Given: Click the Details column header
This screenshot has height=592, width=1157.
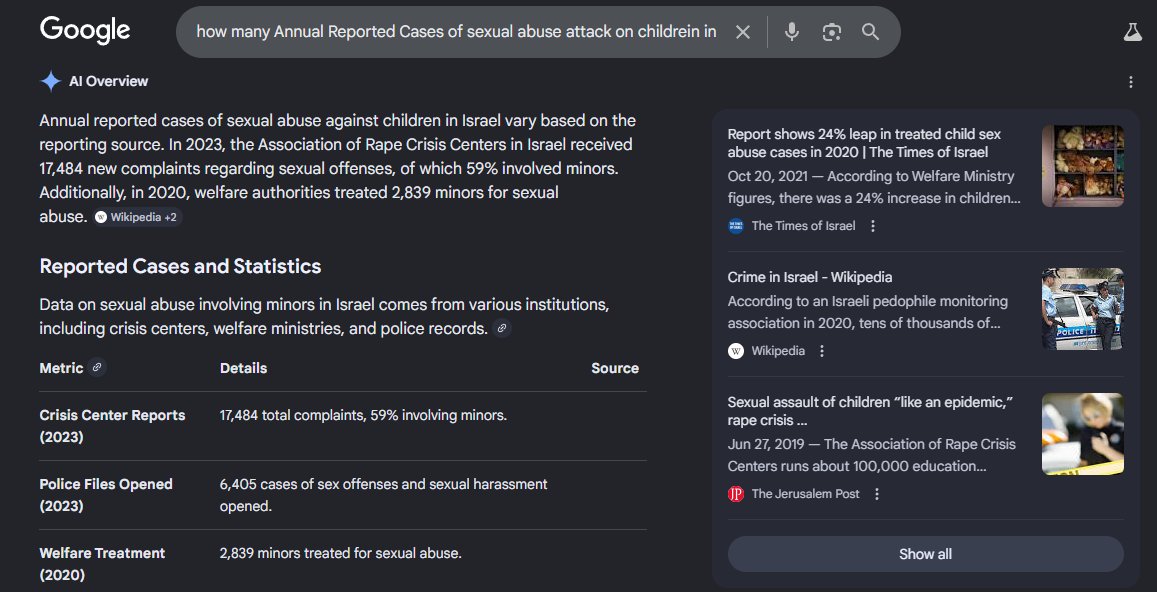Looking at the screenshot, I should coord(244,368).
